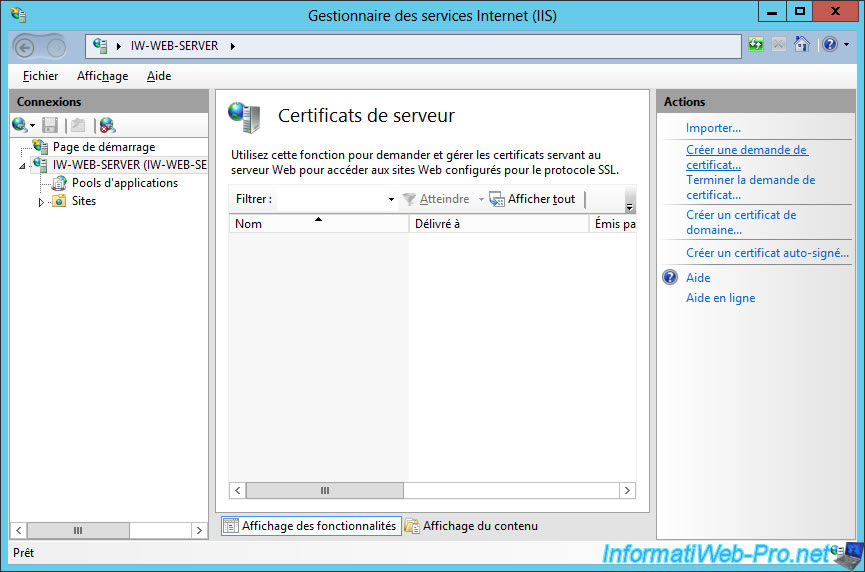The width and height of the screenshot is (865, 572).
Task: Select IW-WEB-SERVER node in Connexions tree
Action: (130, 165)
